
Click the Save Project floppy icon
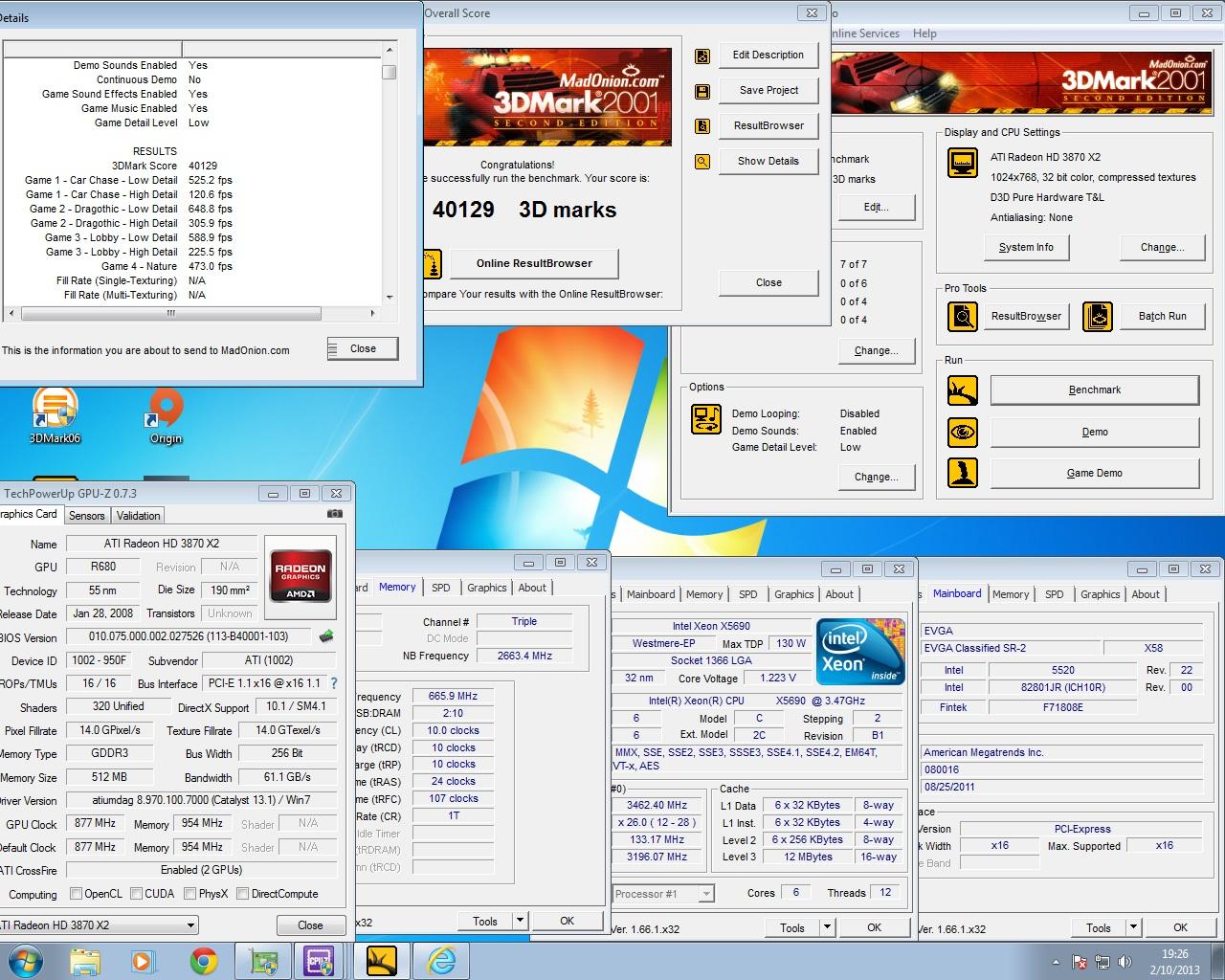pos(702,92)
